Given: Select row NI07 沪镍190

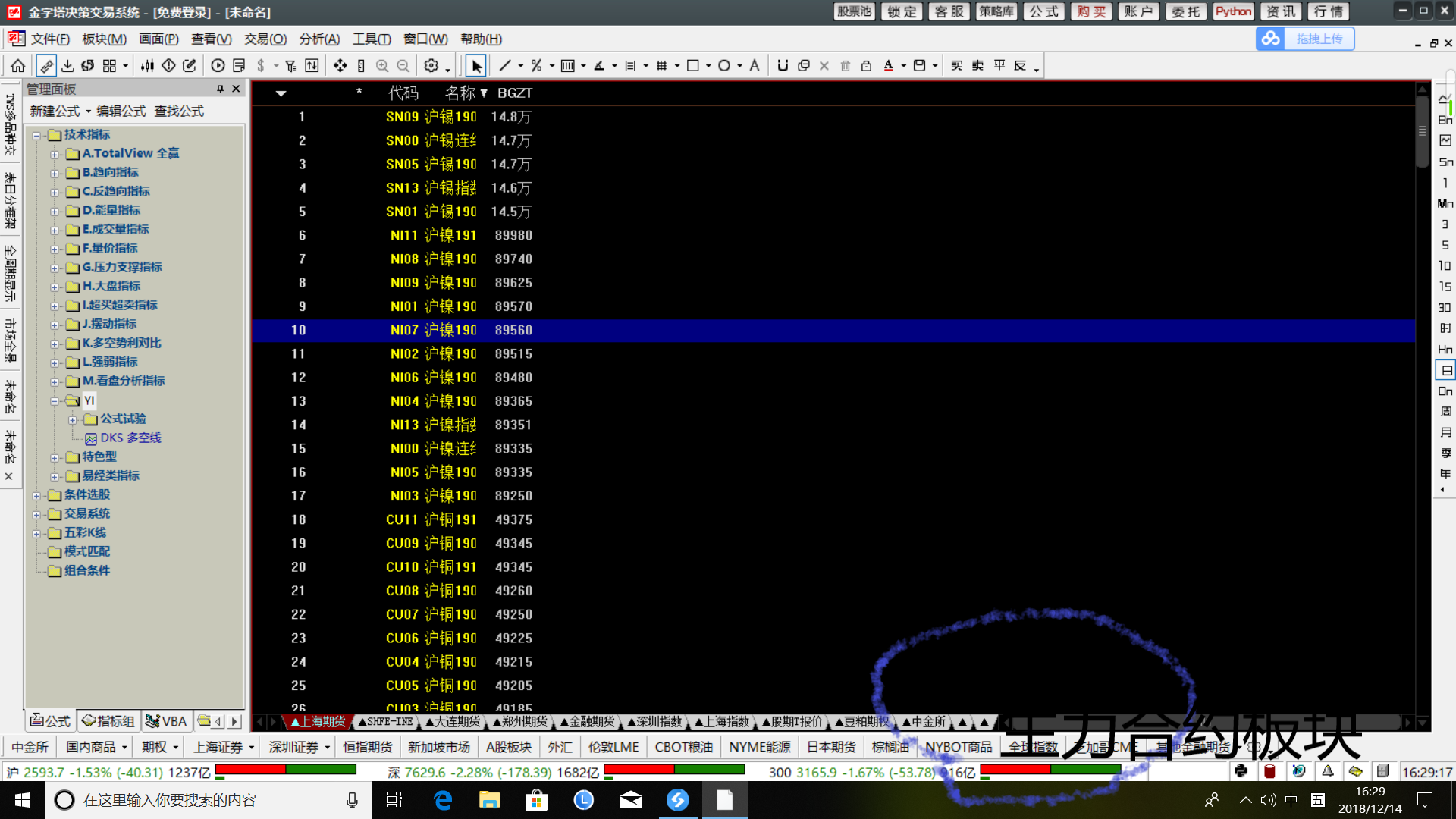Looking at the screenshot, I should coord(833,331).
